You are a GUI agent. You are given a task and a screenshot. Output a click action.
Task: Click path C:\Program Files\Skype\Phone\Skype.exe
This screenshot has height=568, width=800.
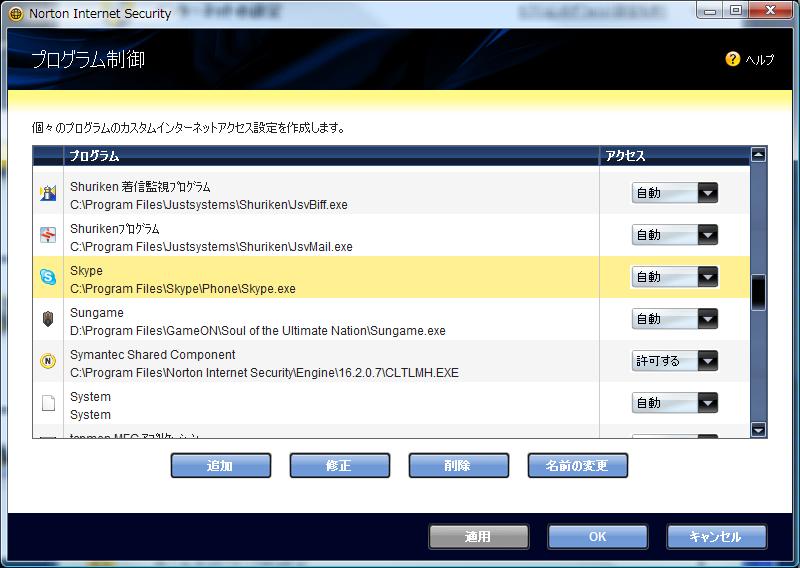[x=183, y=289]
